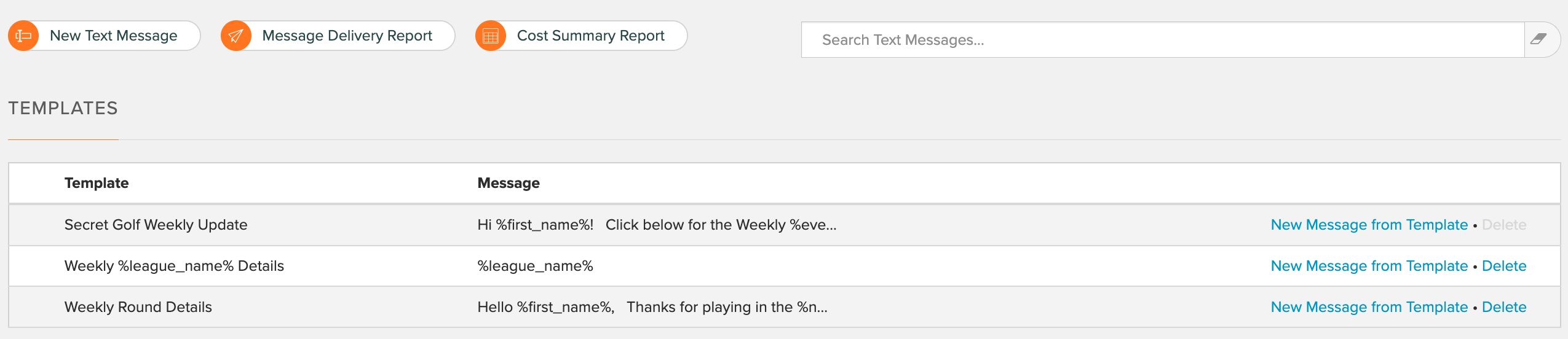Click the Template column header
Image resolution: width=1568 pixels, height=339 pixels.
coord(97,183)
